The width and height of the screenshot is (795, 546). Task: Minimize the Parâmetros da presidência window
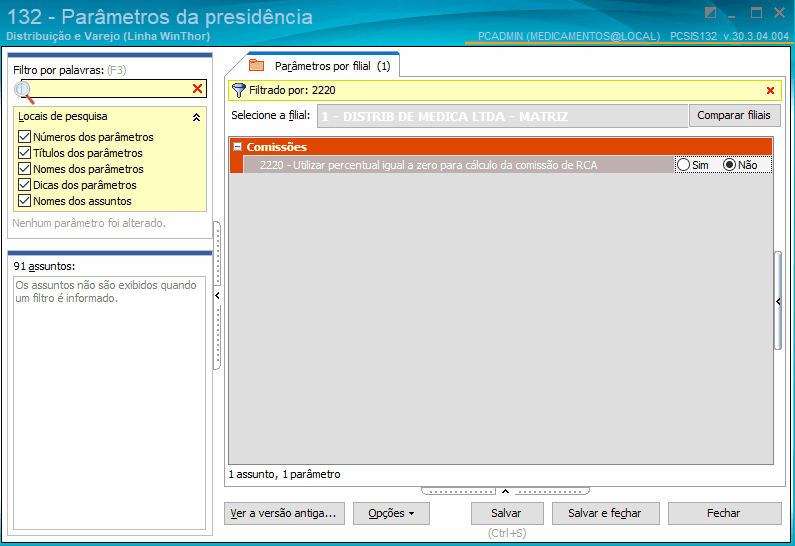(x=731, y=14)
